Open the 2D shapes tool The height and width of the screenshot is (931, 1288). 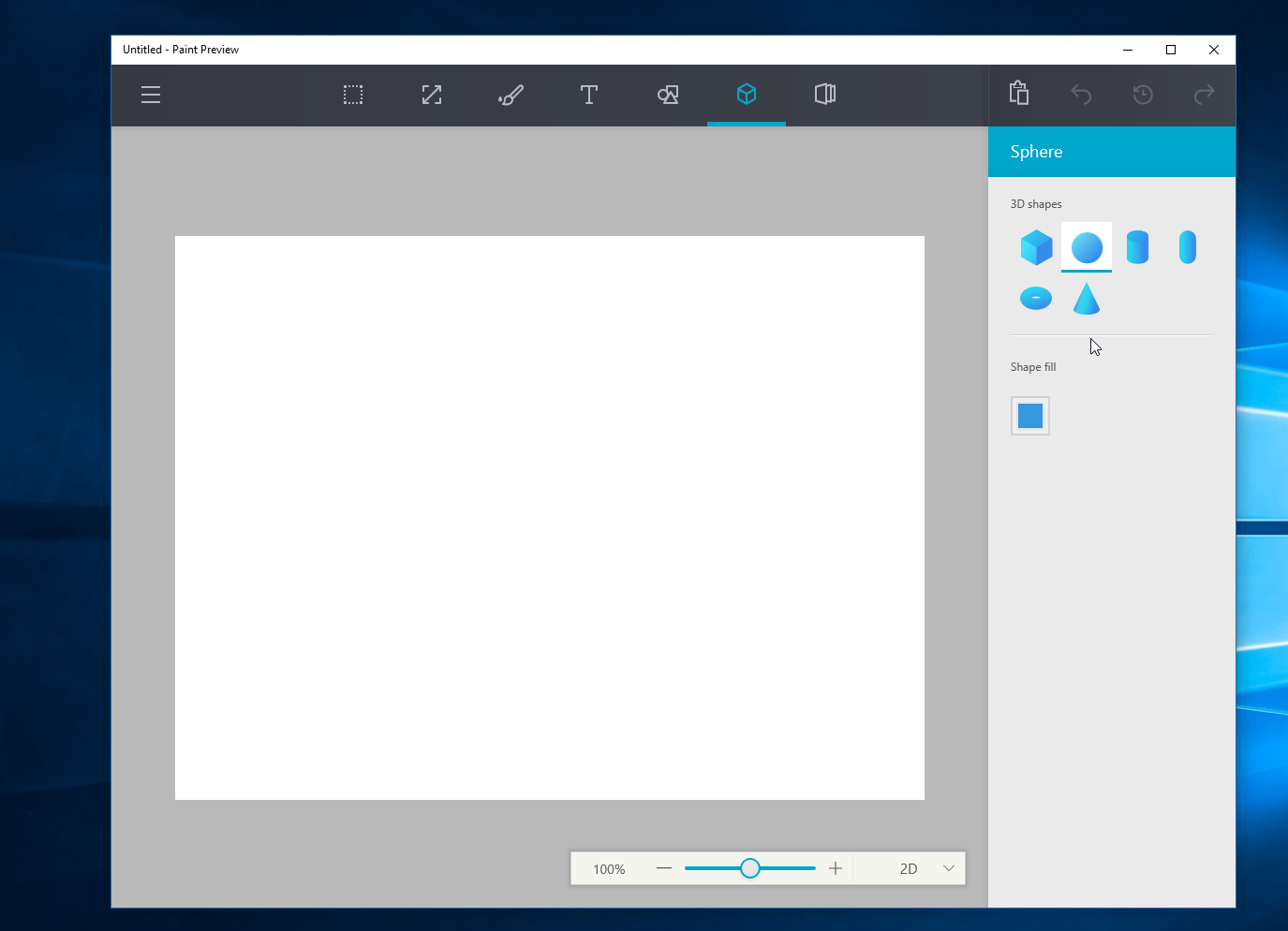(668, 95)
